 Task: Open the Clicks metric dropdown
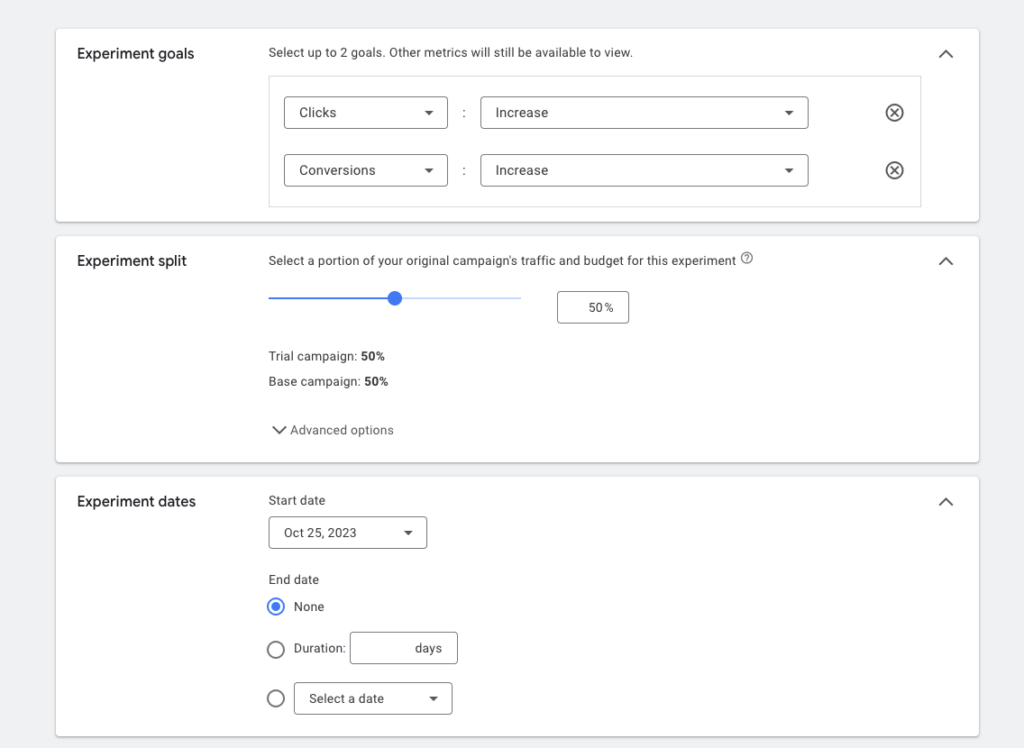(x=365, y=112)
